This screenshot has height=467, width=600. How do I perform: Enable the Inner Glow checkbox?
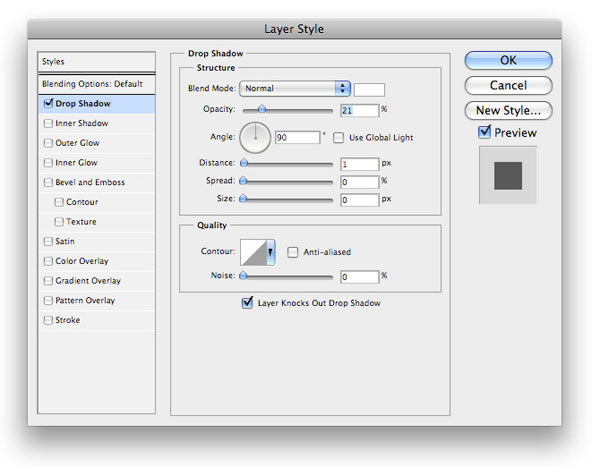(x=48, y=163)
